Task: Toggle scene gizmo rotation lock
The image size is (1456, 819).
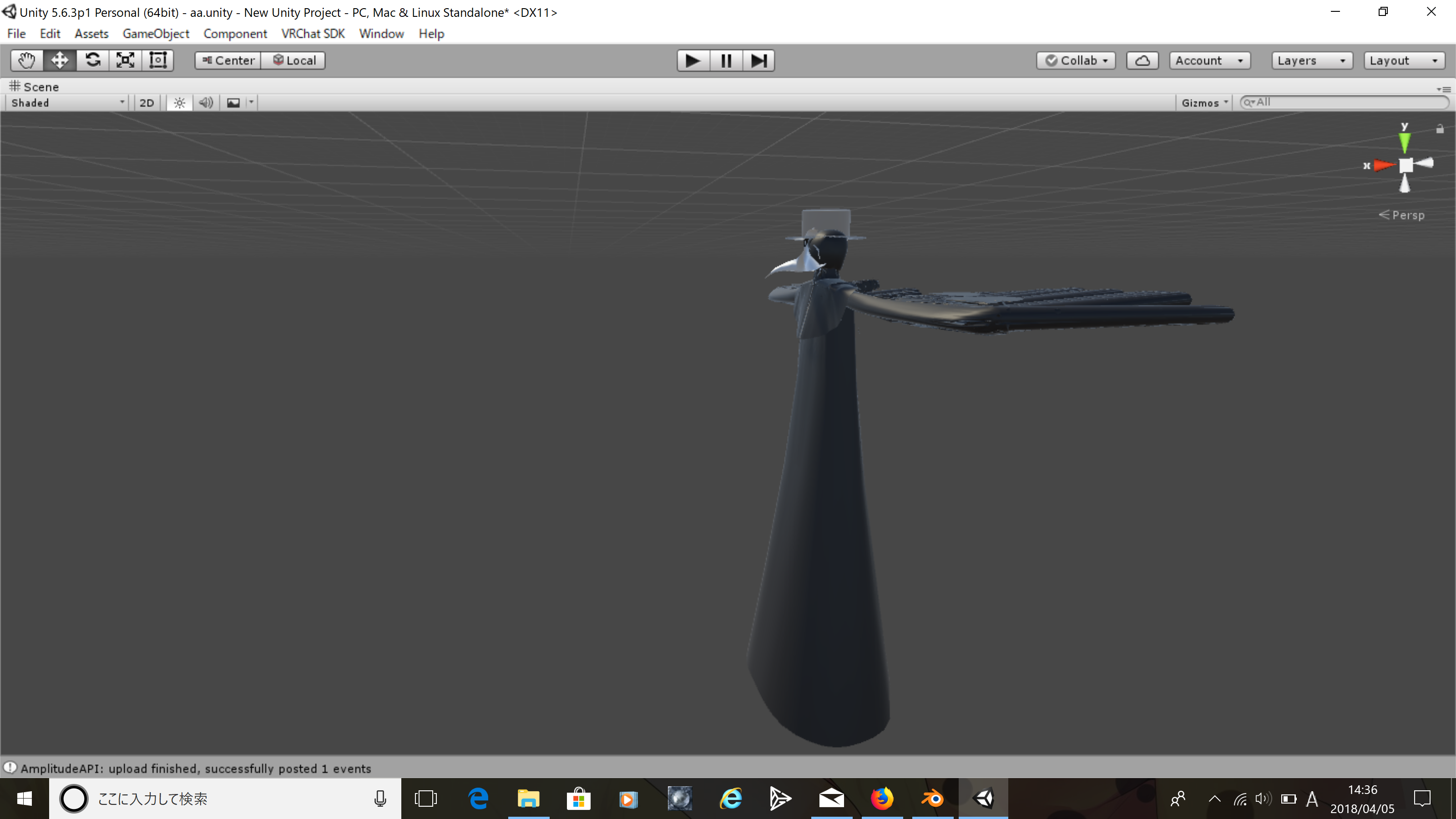Action: [x=1440, y=129]
